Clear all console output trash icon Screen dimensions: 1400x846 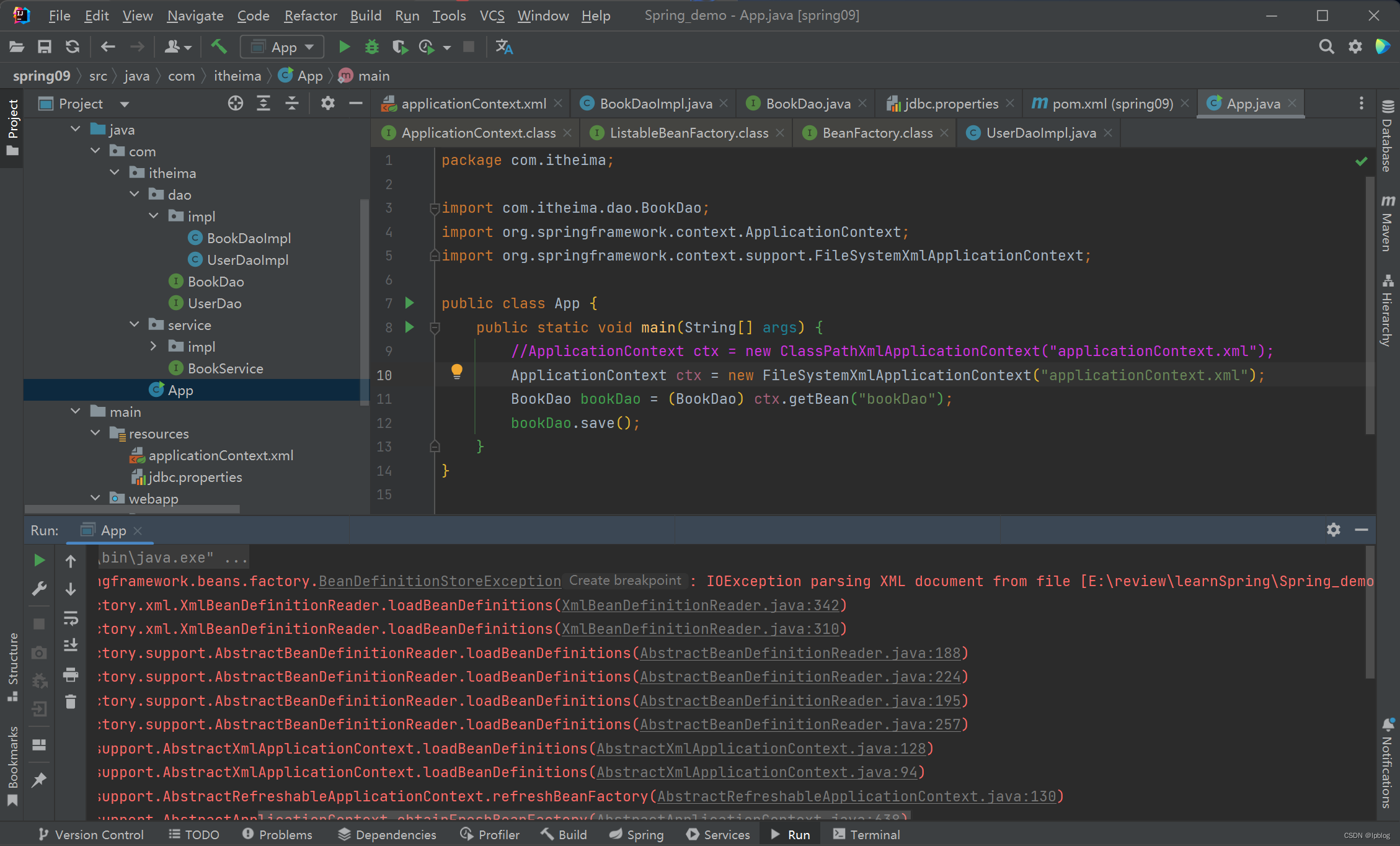71,701
